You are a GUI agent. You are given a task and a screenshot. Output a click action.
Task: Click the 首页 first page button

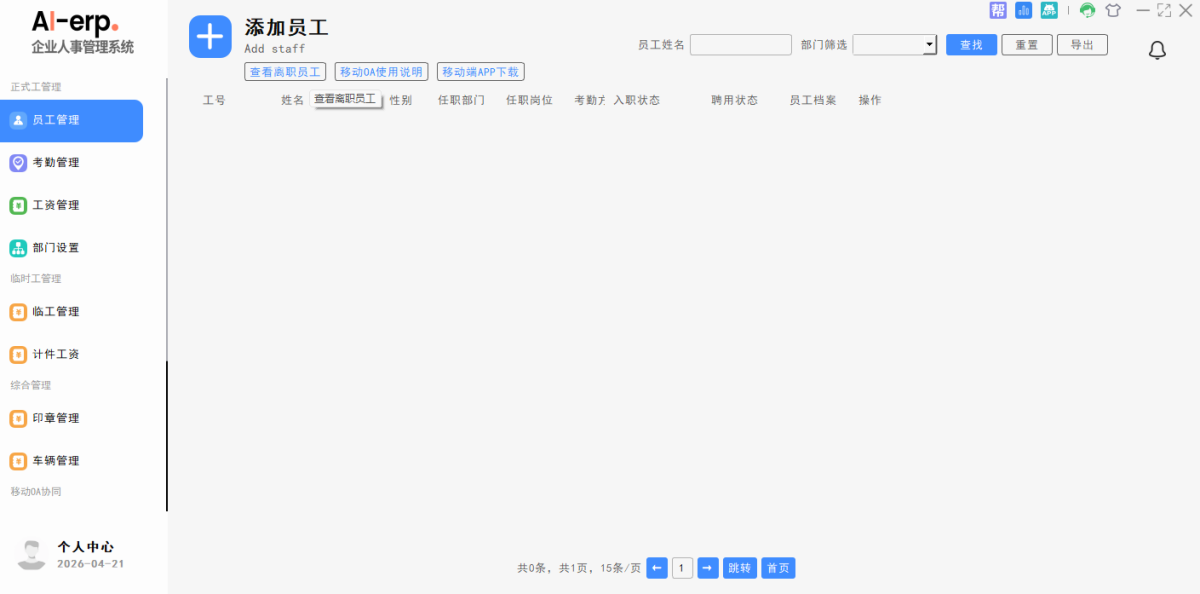(x=778, y=568)
